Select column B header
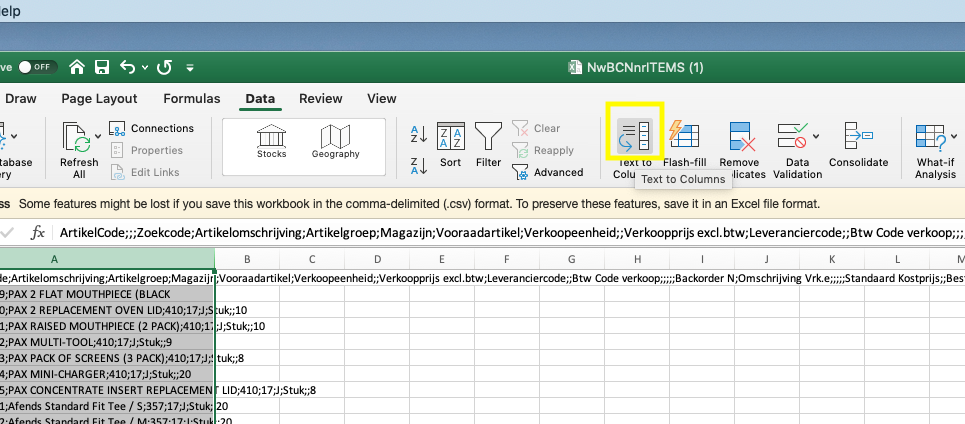965x424 pixels. pos(247,259)
